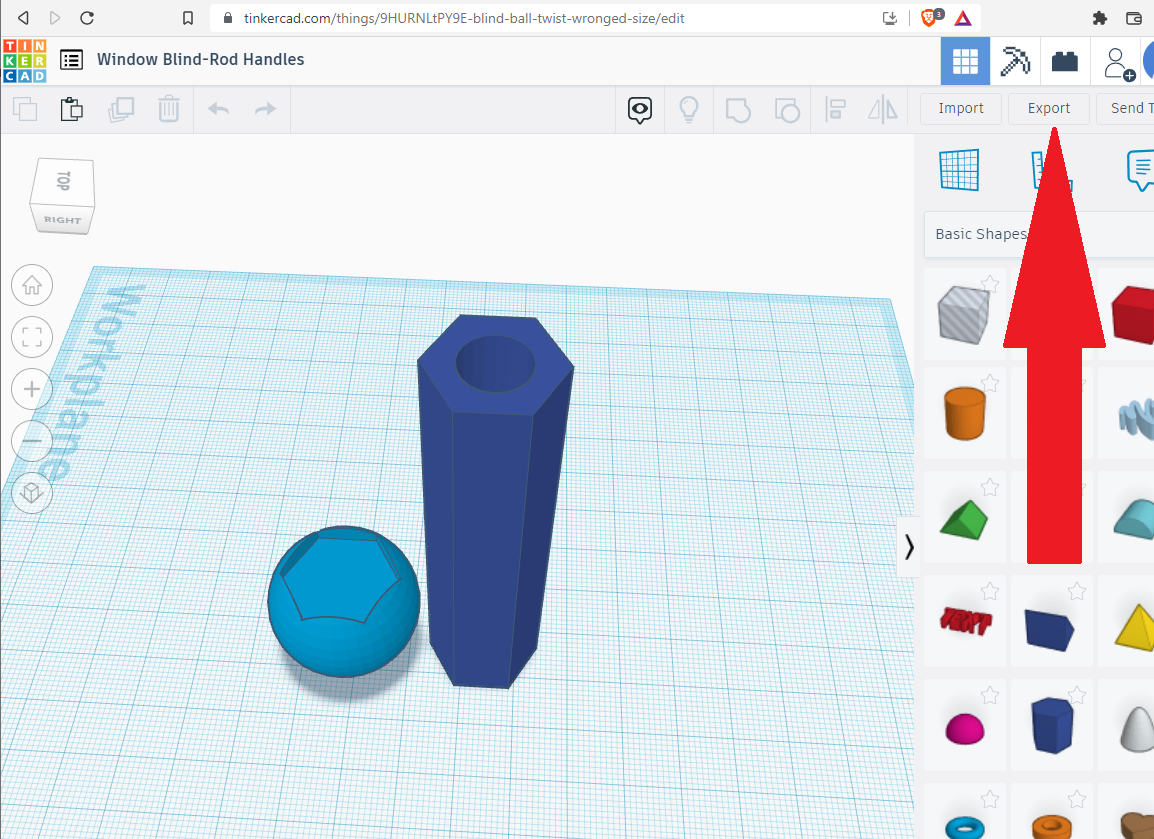Select the blue Torus shape
Viewport: 1154px width, 839px height.
point(964,828)
